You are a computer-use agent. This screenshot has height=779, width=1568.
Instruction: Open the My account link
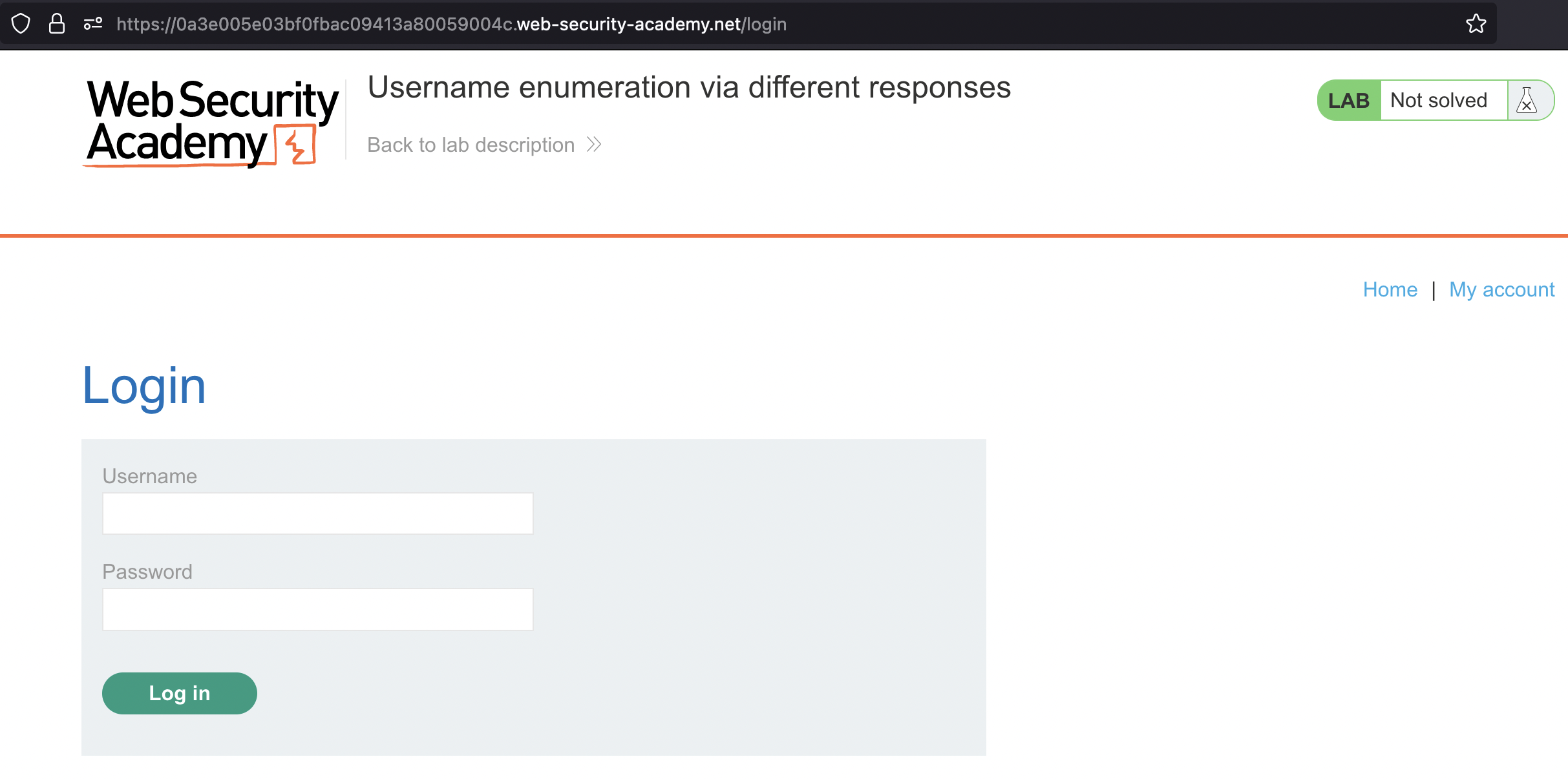click(x=1501, y=289)
